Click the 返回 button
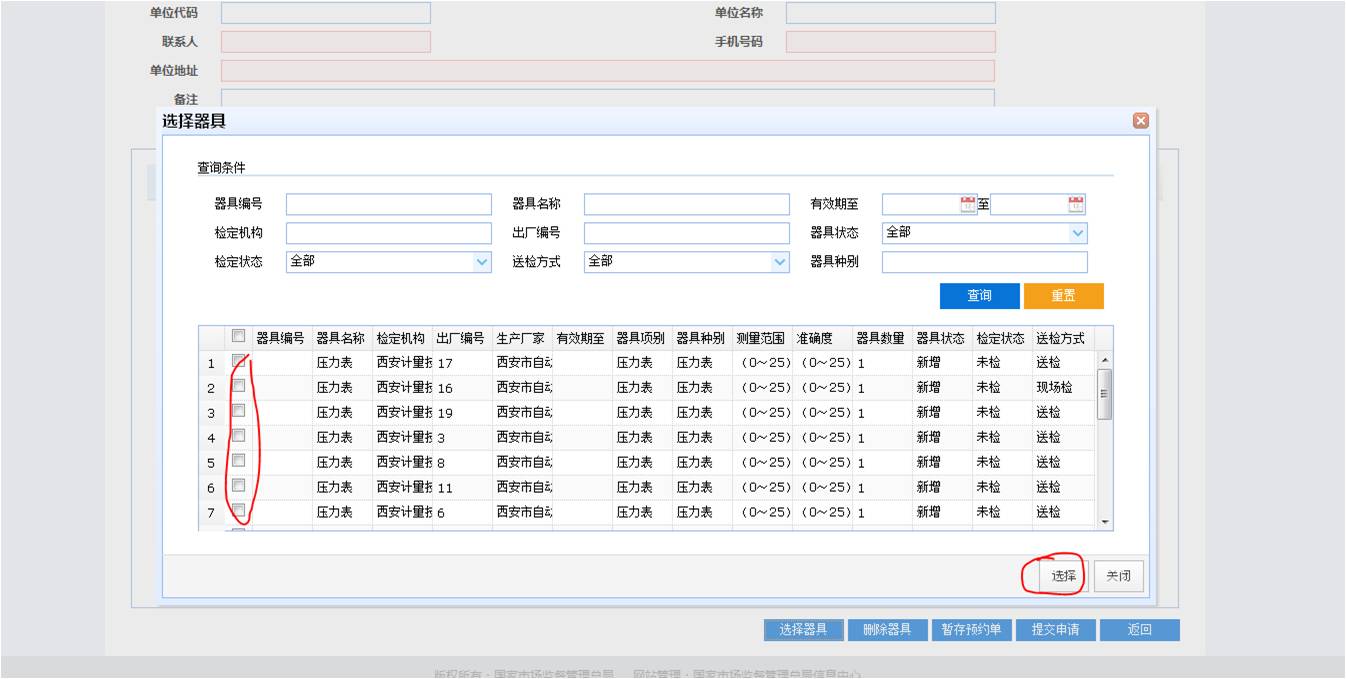The image size is (1346, 679). 1140,630
